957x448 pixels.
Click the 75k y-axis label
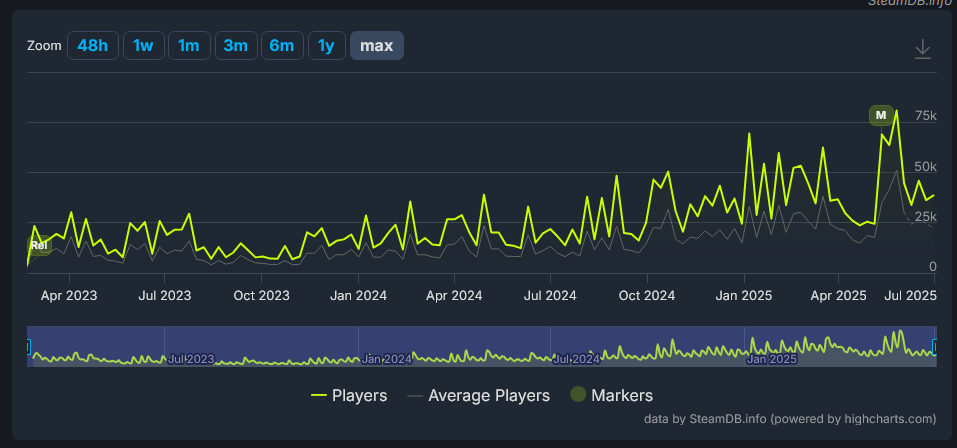pyautogui.click(x=925, y=116)
